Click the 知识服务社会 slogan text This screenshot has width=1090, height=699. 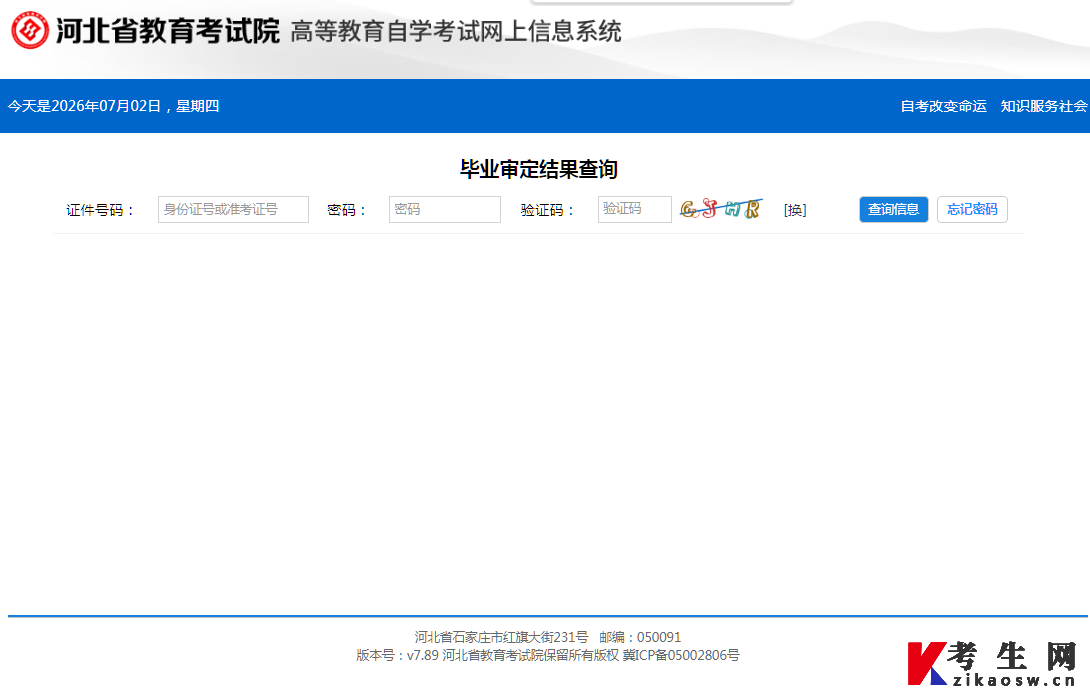pyautogui.click(x=1043, y=106)
